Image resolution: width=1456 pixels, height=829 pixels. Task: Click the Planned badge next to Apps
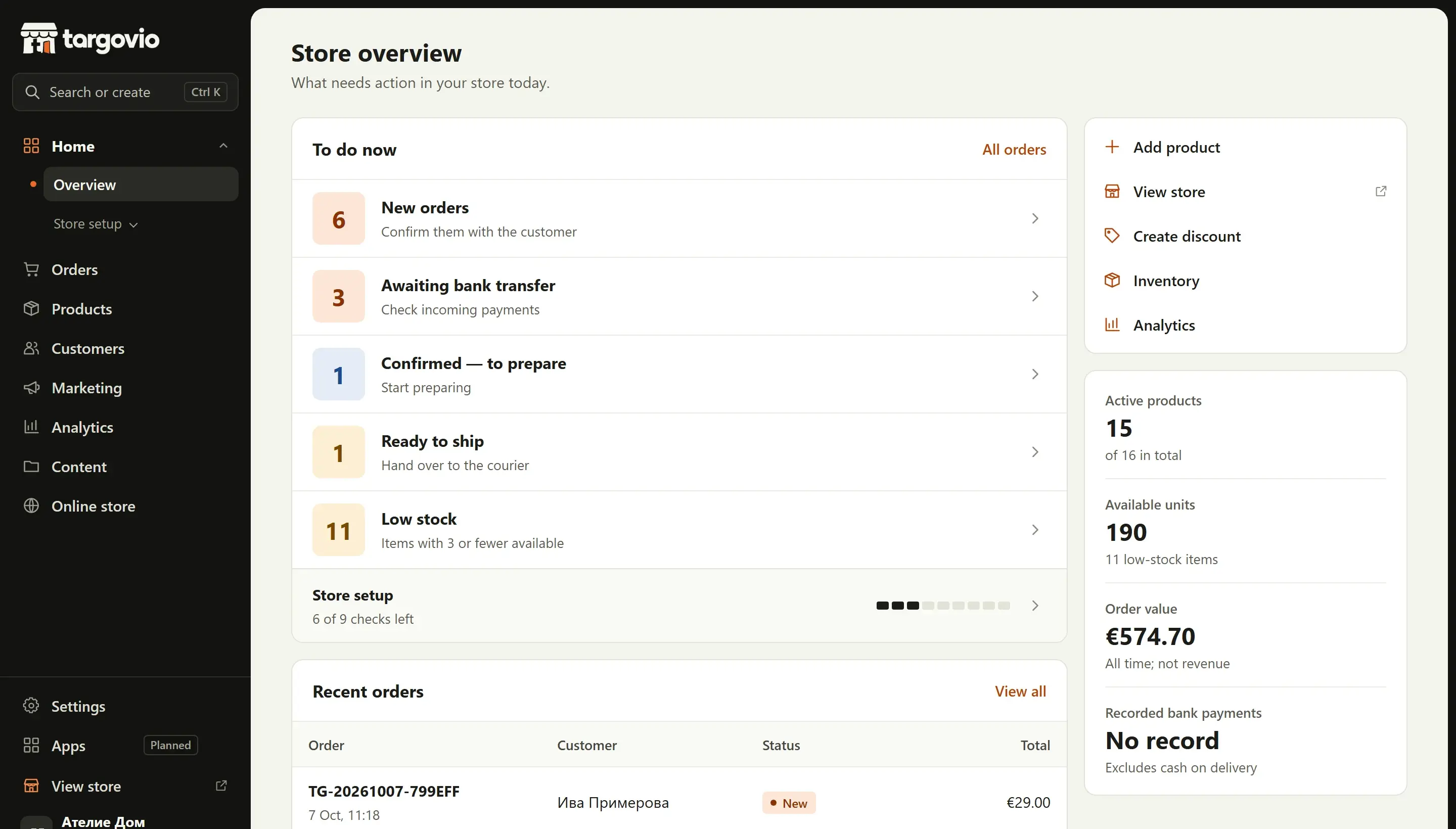pos(170,745)
